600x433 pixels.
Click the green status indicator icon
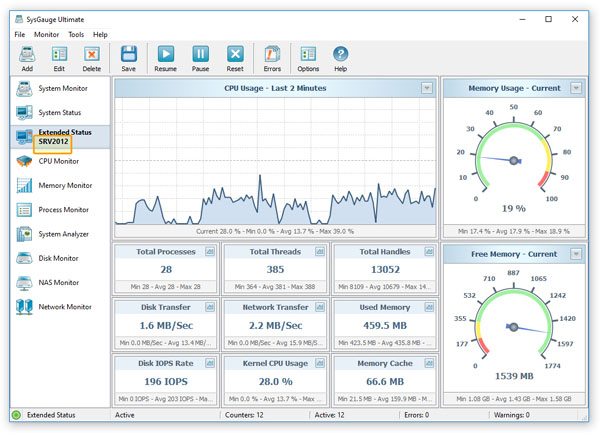click(x=16, y=415)
